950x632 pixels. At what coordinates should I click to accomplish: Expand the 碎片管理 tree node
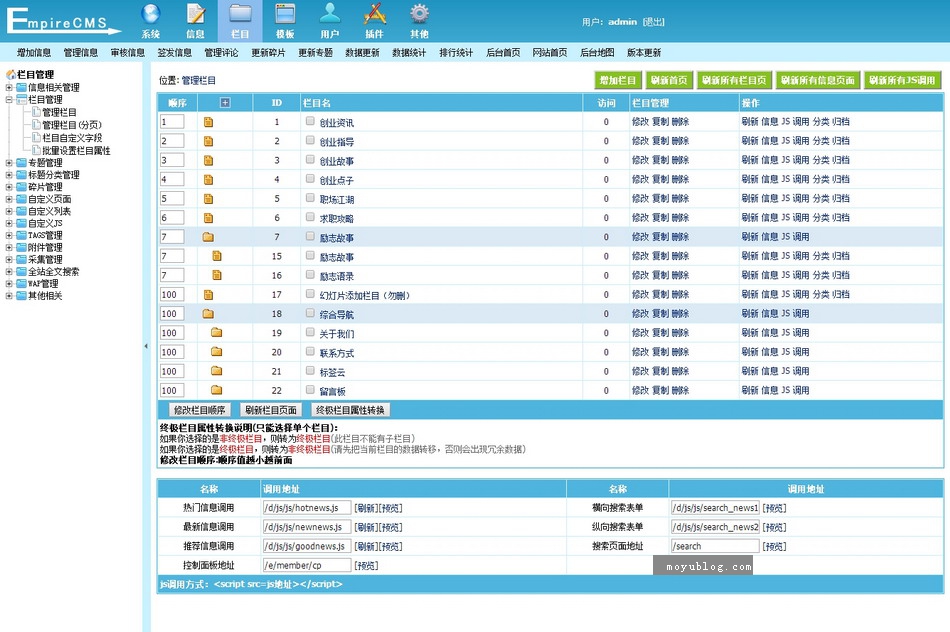(9, 187)
